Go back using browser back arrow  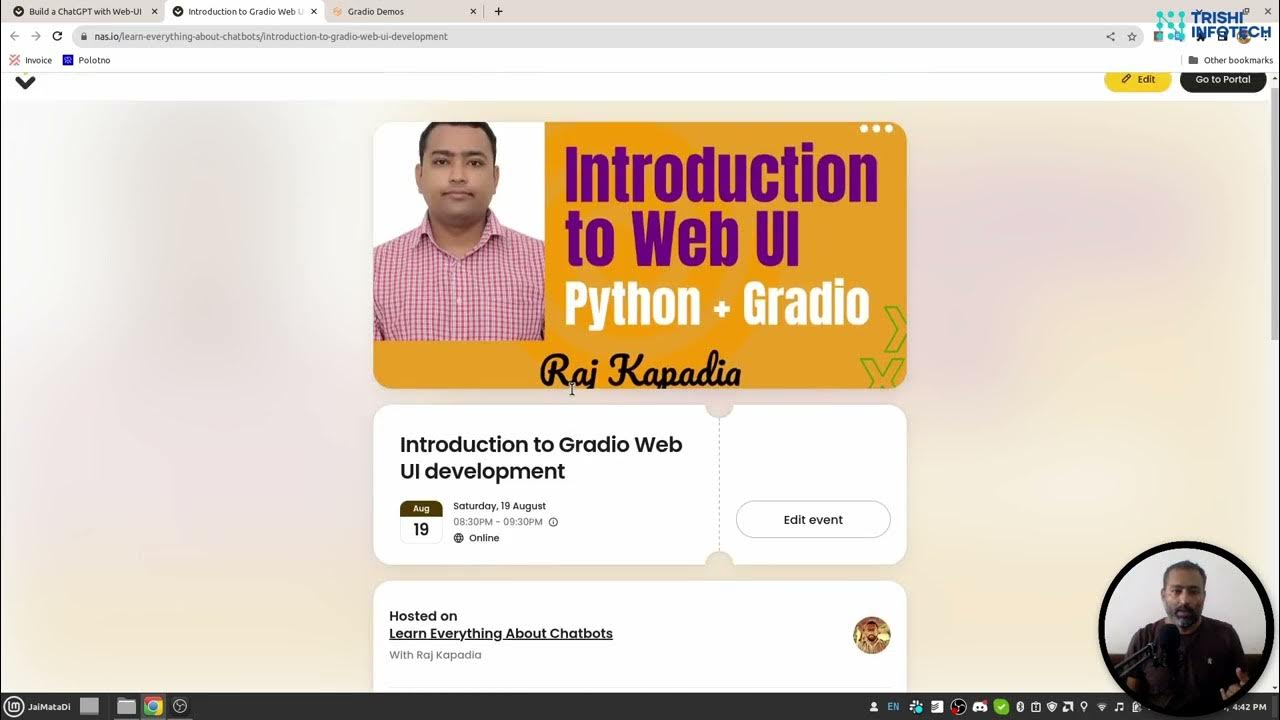pos(14,36)
